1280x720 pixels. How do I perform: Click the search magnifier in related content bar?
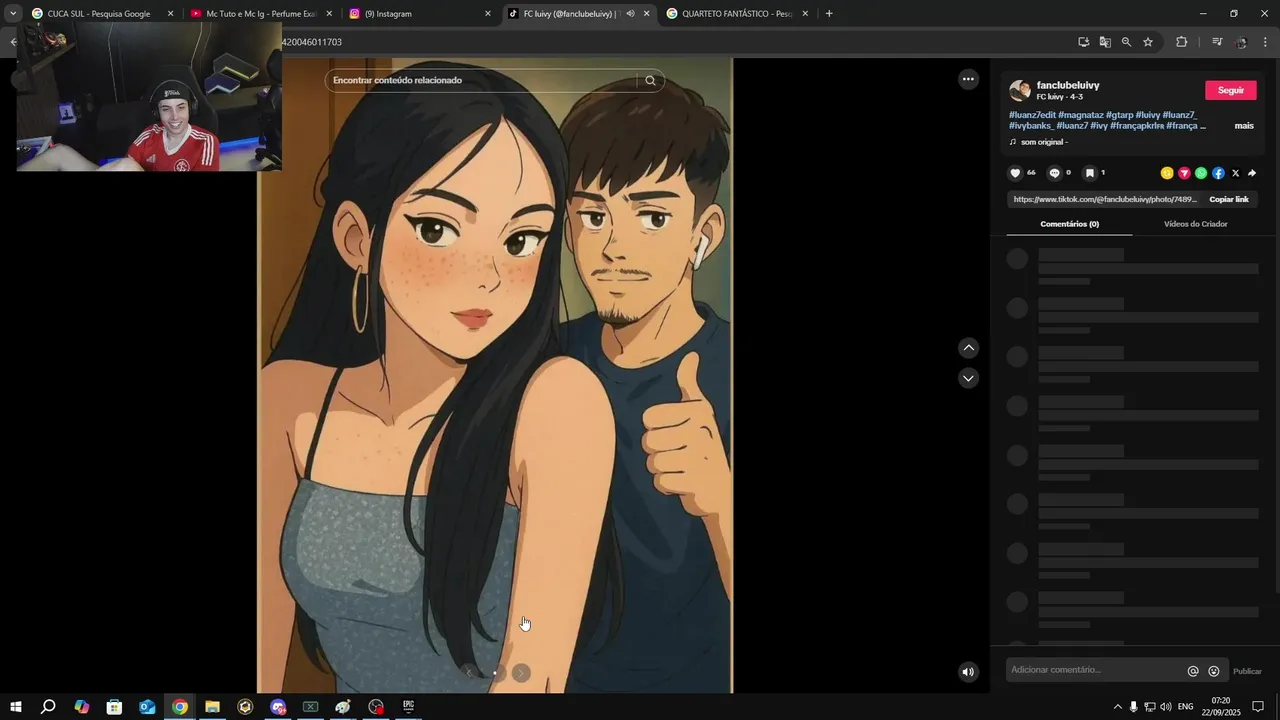point(650,80)
